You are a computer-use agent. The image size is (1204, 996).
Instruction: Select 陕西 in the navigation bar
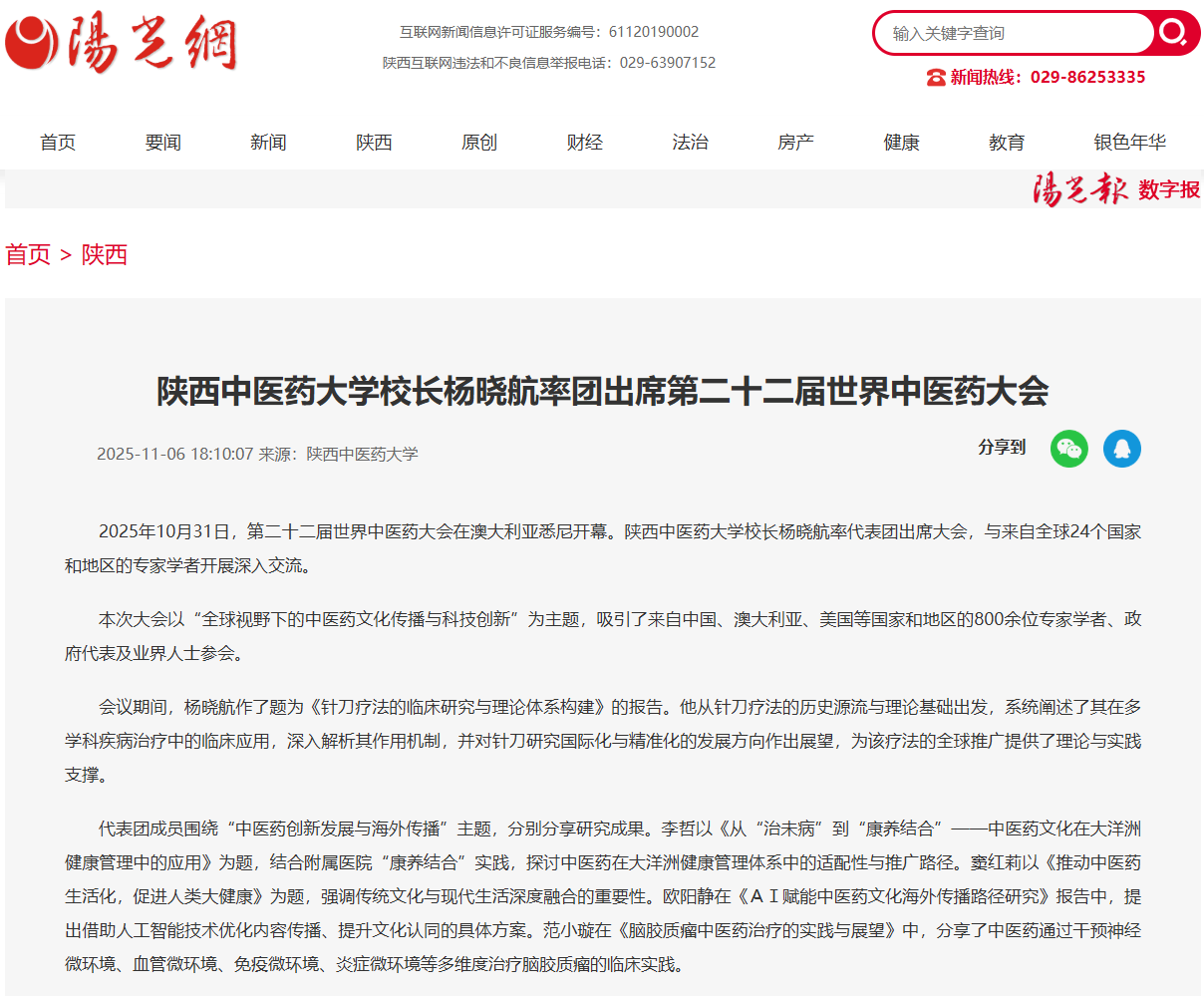point(374,143)
